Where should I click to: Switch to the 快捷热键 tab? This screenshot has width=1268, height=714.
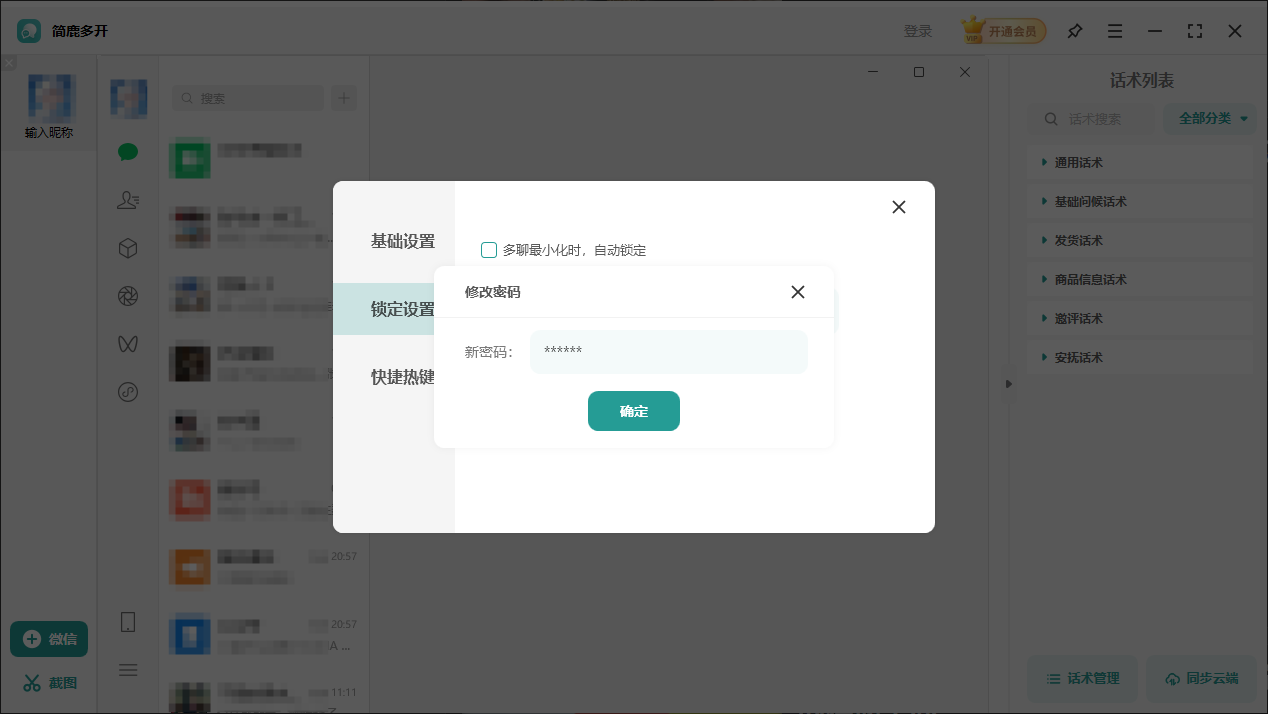pyautogui.click(x=405, y=377)
